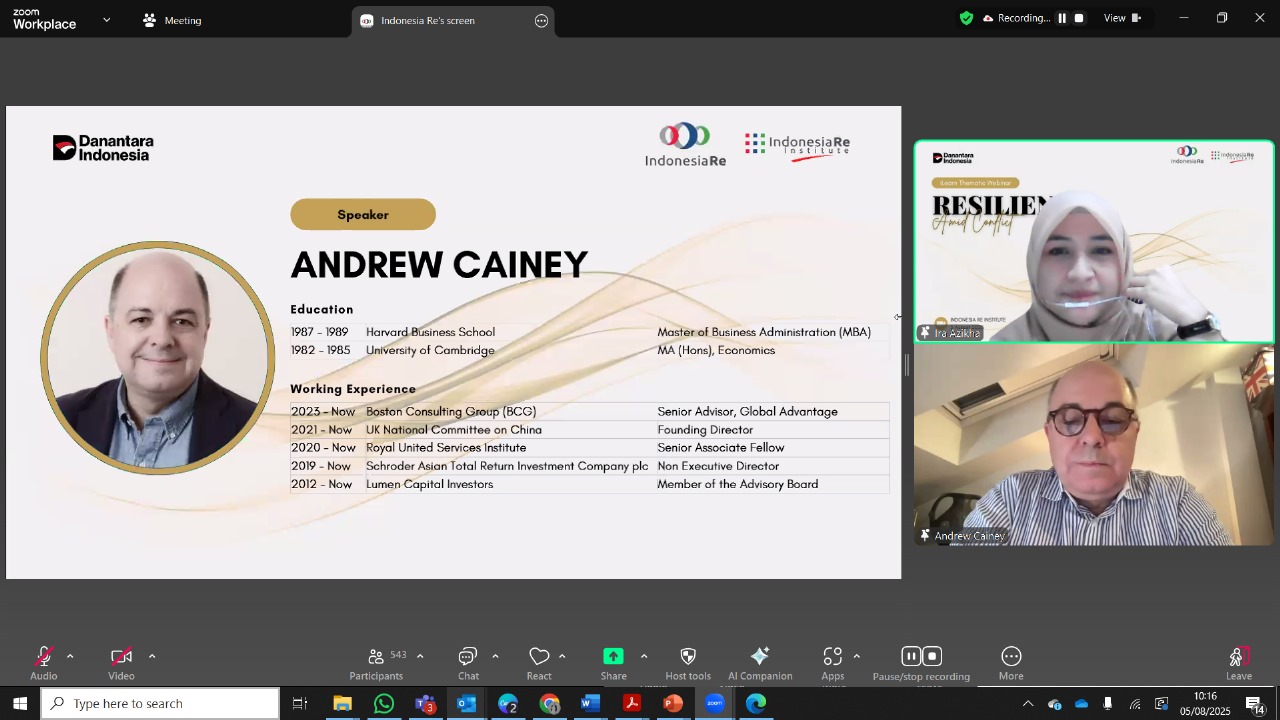Open the React emoji menu

click(x=539, y=663)
